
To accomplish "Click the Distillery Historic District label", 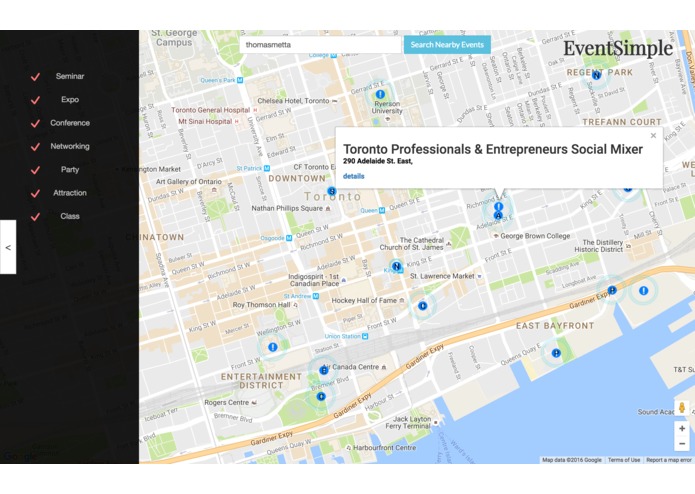I will click(599, 246).
